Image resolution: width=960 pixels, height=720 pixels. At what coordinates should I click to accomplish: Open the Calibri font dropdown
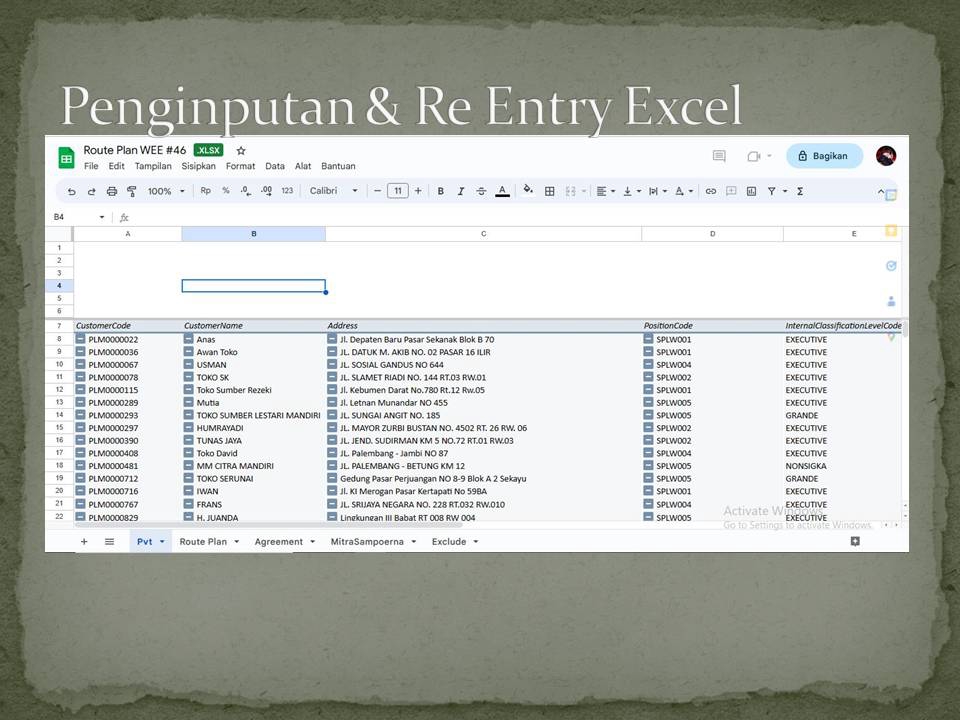pyautogui.click(x=333, y=191)
